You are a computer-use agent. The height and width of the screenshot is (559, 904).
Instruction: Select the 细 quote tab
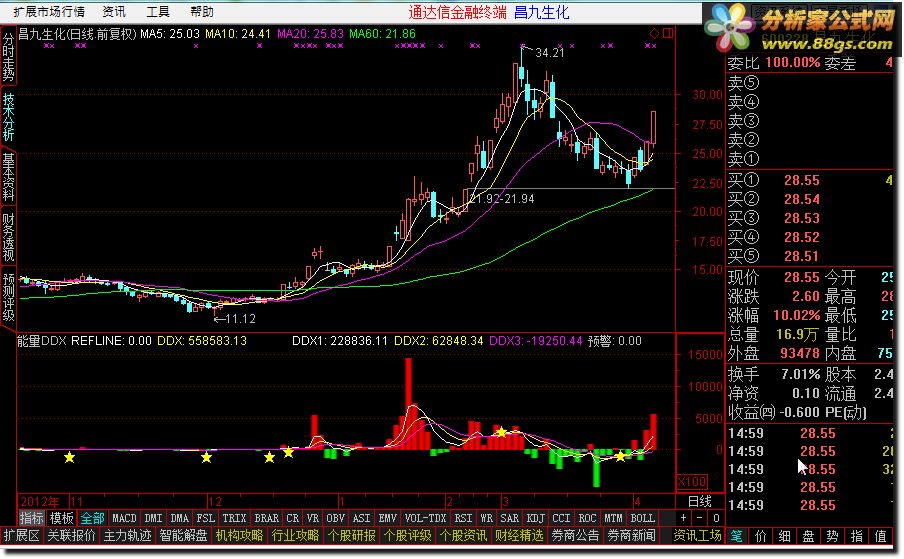[x=785, y=536]
